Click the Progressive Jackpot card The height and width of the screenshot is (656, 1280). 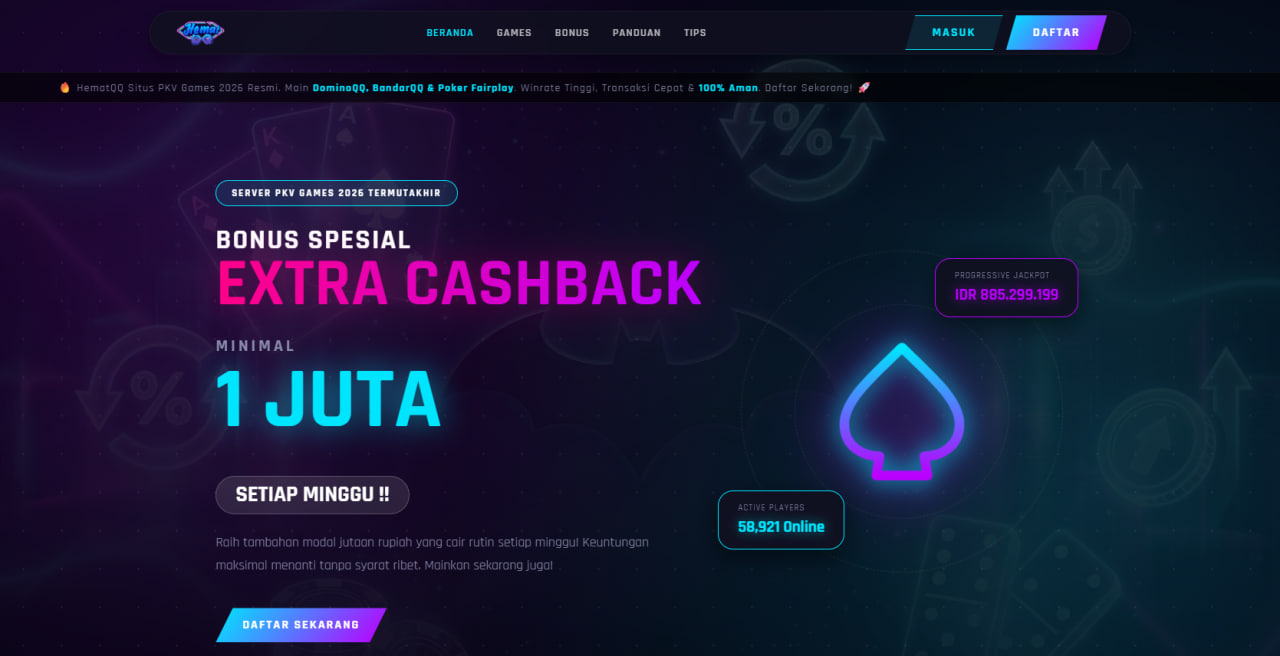(1006, 288)
